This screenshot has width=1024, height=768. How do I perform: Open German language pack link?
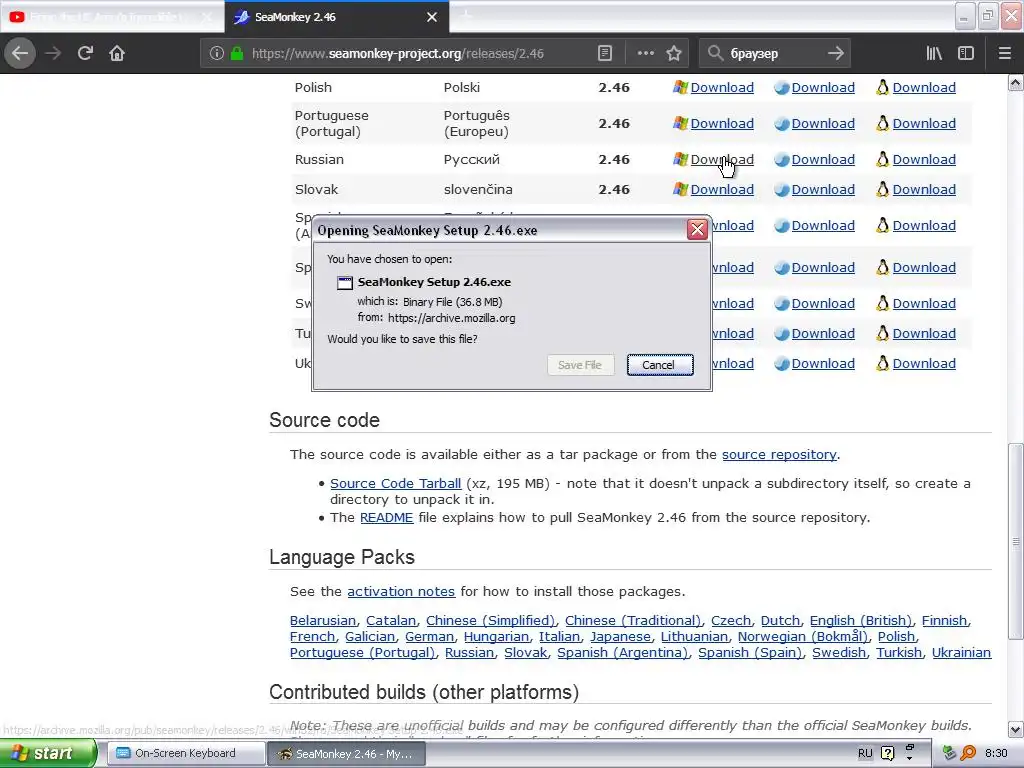click(x=429, y=636)
